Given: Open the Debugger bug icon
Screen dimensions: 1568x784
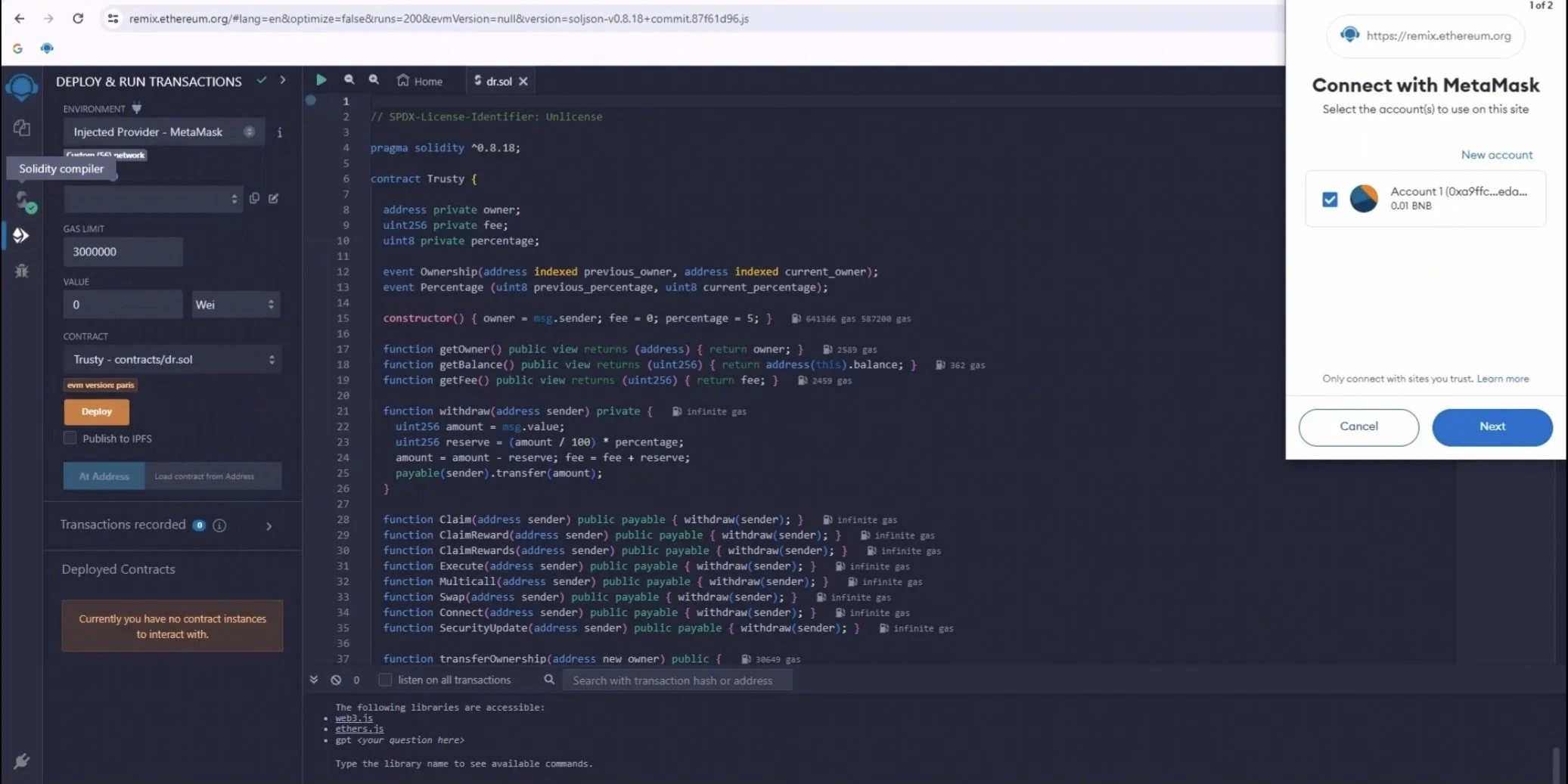Looking at the screenshot, I should (22, 271).
